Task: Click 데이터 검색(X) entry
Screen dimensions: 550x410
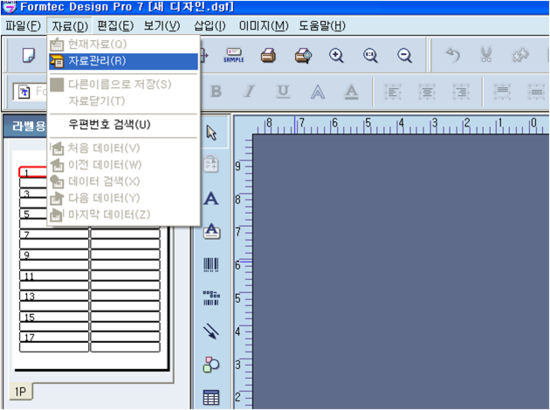Action: tap(123, 181)
